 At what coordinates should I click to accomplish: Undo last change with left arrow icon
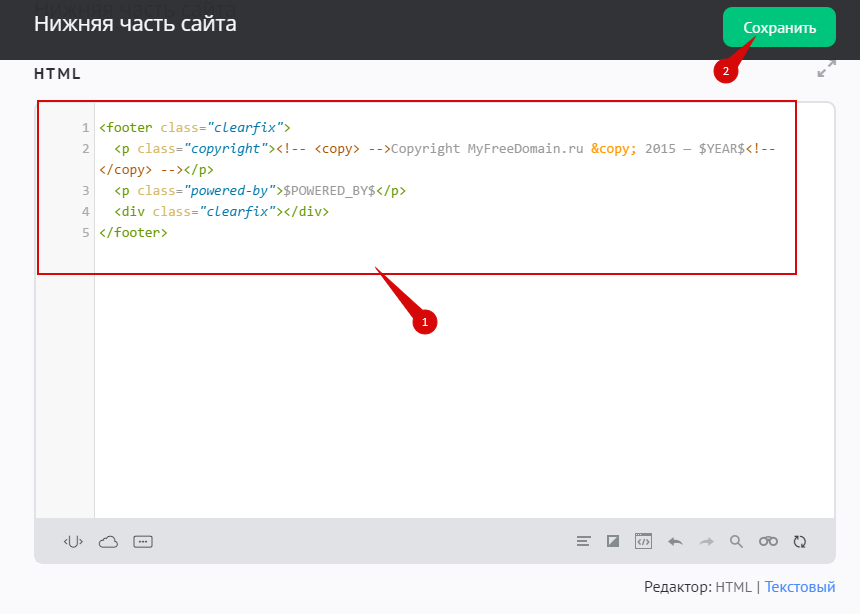[x=675, y=542]
